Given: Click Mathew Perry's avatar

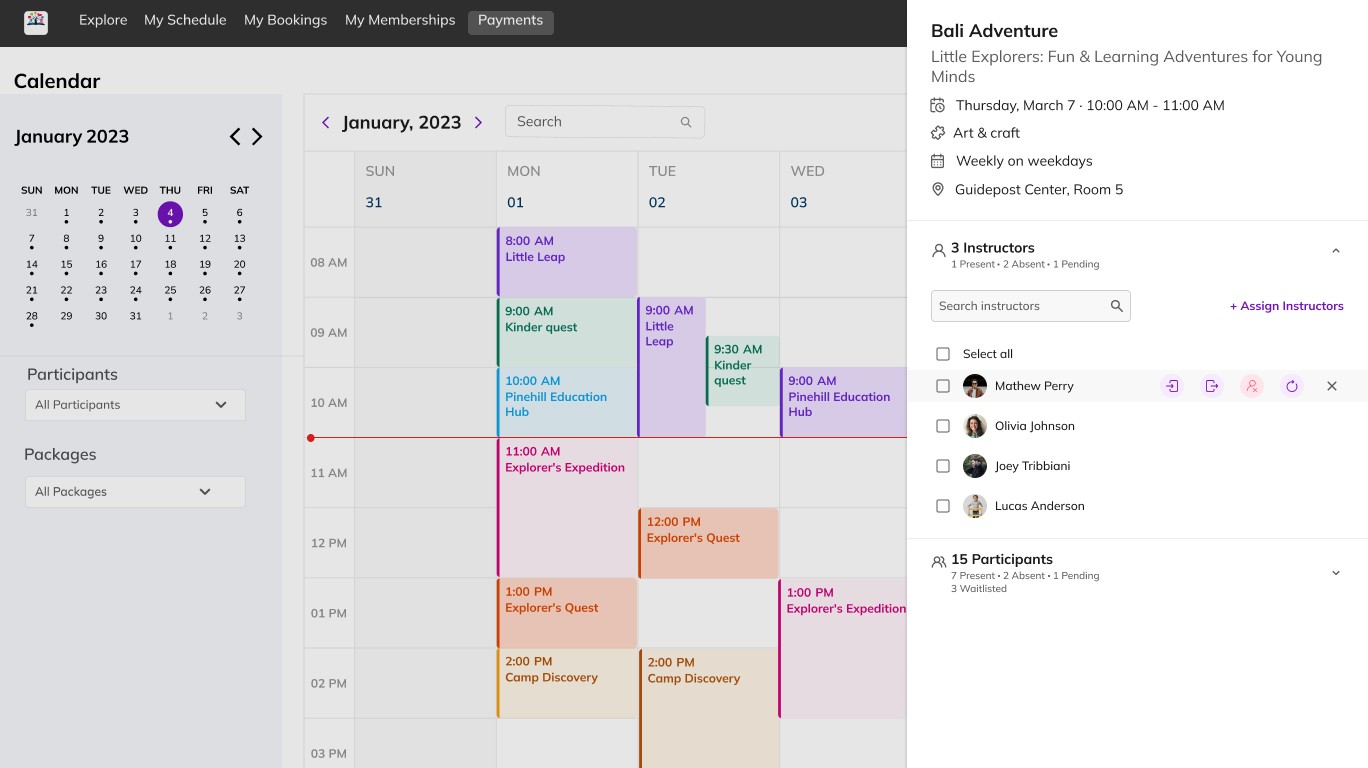Looking at the screenshot, I should click(x=975, y=386).
